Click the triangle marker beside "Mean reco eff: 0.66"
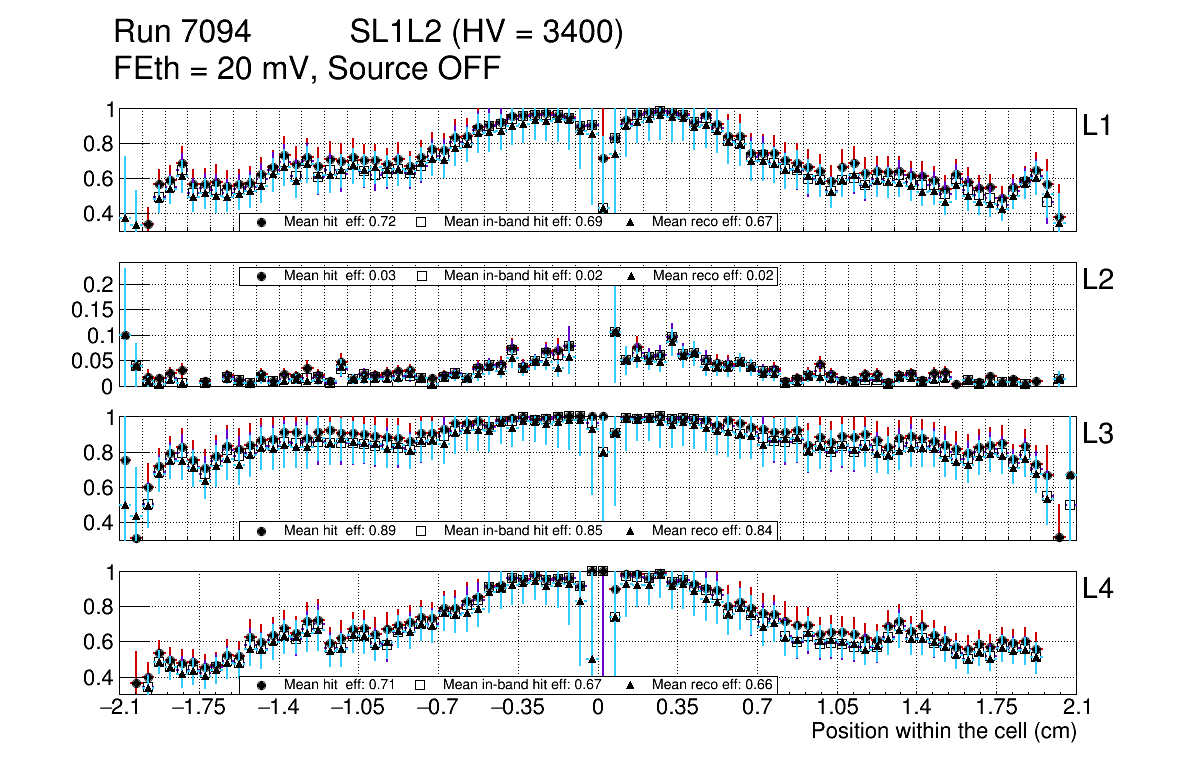Image resolution: width=1196 pixels, height=772 pixels. (631, 686)
